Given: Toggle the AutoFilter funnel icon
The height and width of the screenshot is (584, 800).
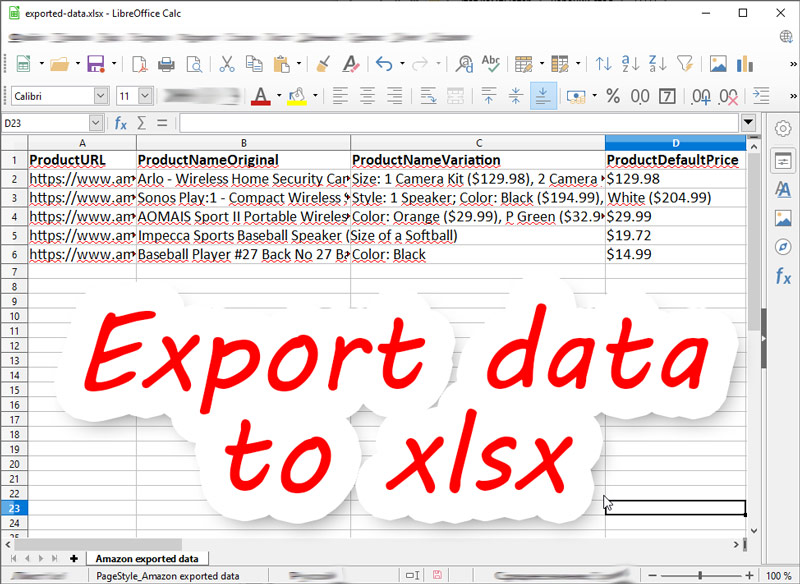Looking at the screenshot, I should point(685,64).
